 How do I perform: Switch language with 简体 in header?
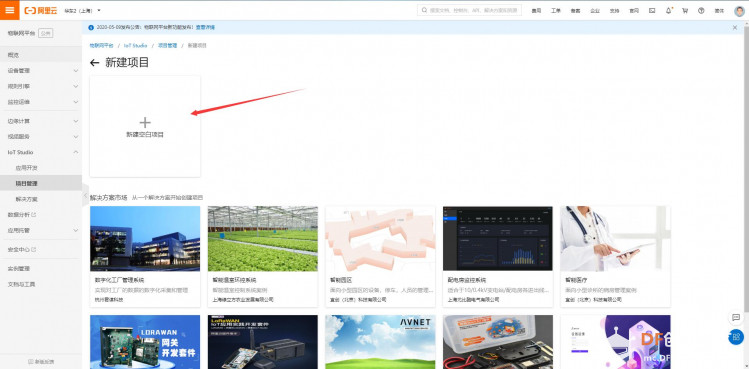pyautogui.click(x=719, y=11)
